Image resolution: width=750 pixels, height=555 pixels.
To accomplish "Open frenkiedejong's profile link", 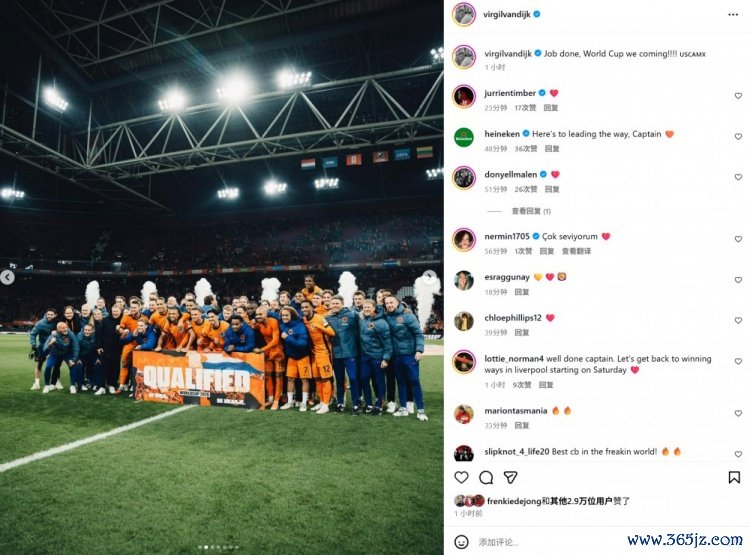I will click(x=514, y=501).
